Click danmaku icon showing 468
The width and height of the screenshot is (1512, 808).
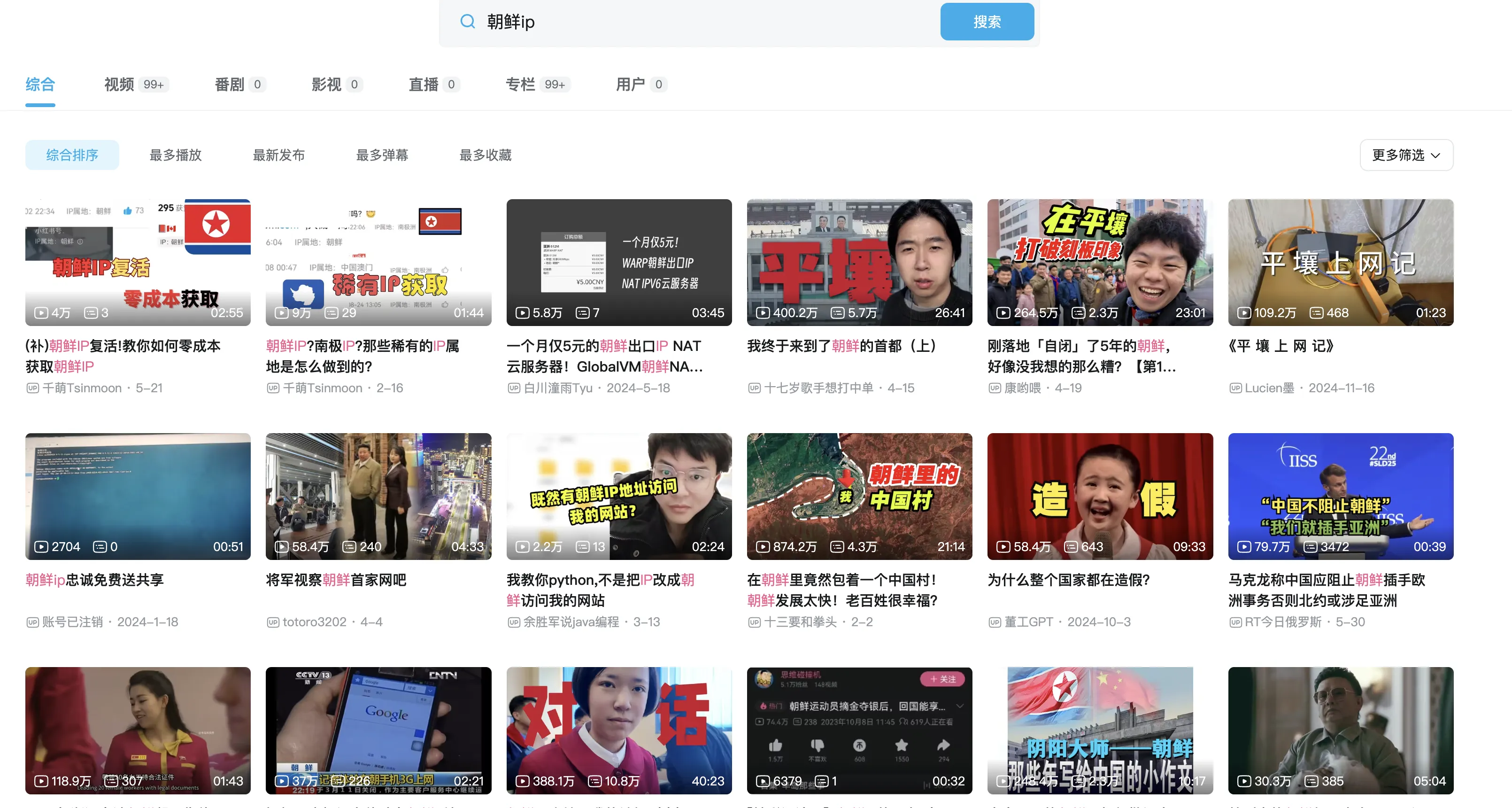click(1317, 313)
